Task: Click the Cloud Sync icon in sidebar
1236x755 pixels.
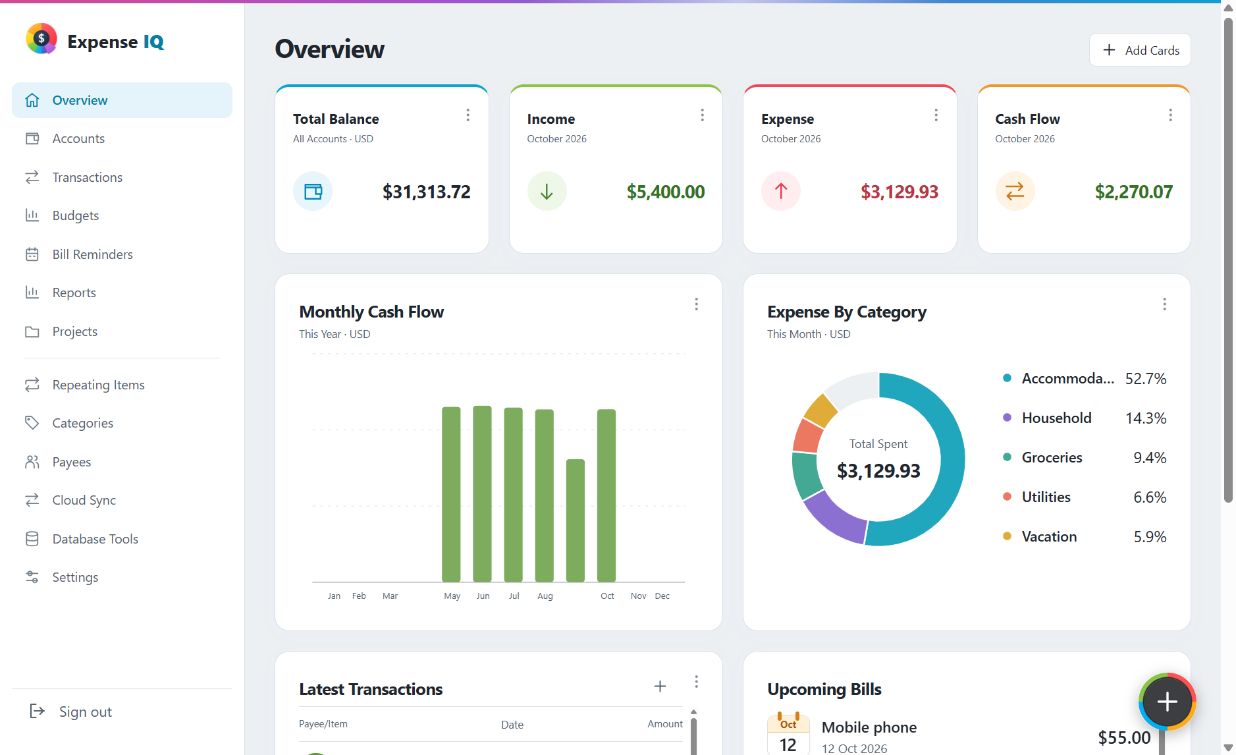Action: [32, 500]
